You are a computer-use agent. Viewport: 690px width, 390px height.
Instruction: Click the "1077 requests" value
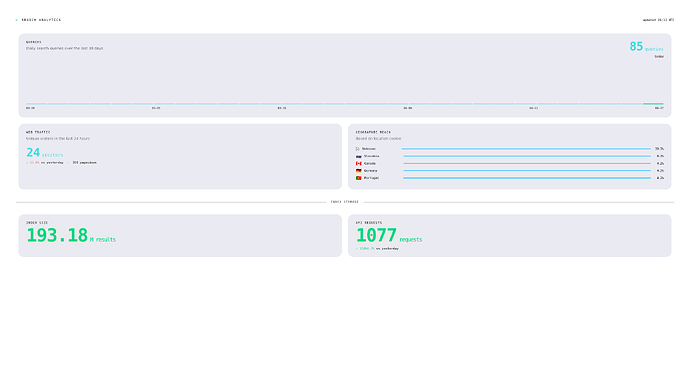pos(389,235)
